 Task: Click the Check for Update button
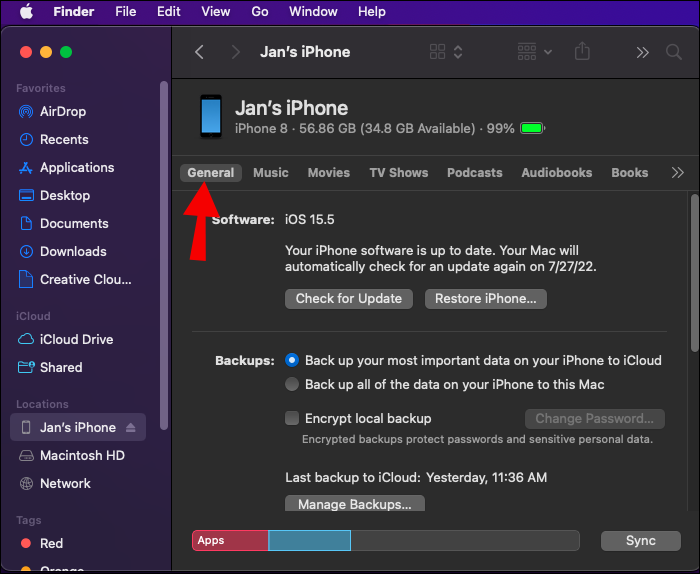(349, 299)
